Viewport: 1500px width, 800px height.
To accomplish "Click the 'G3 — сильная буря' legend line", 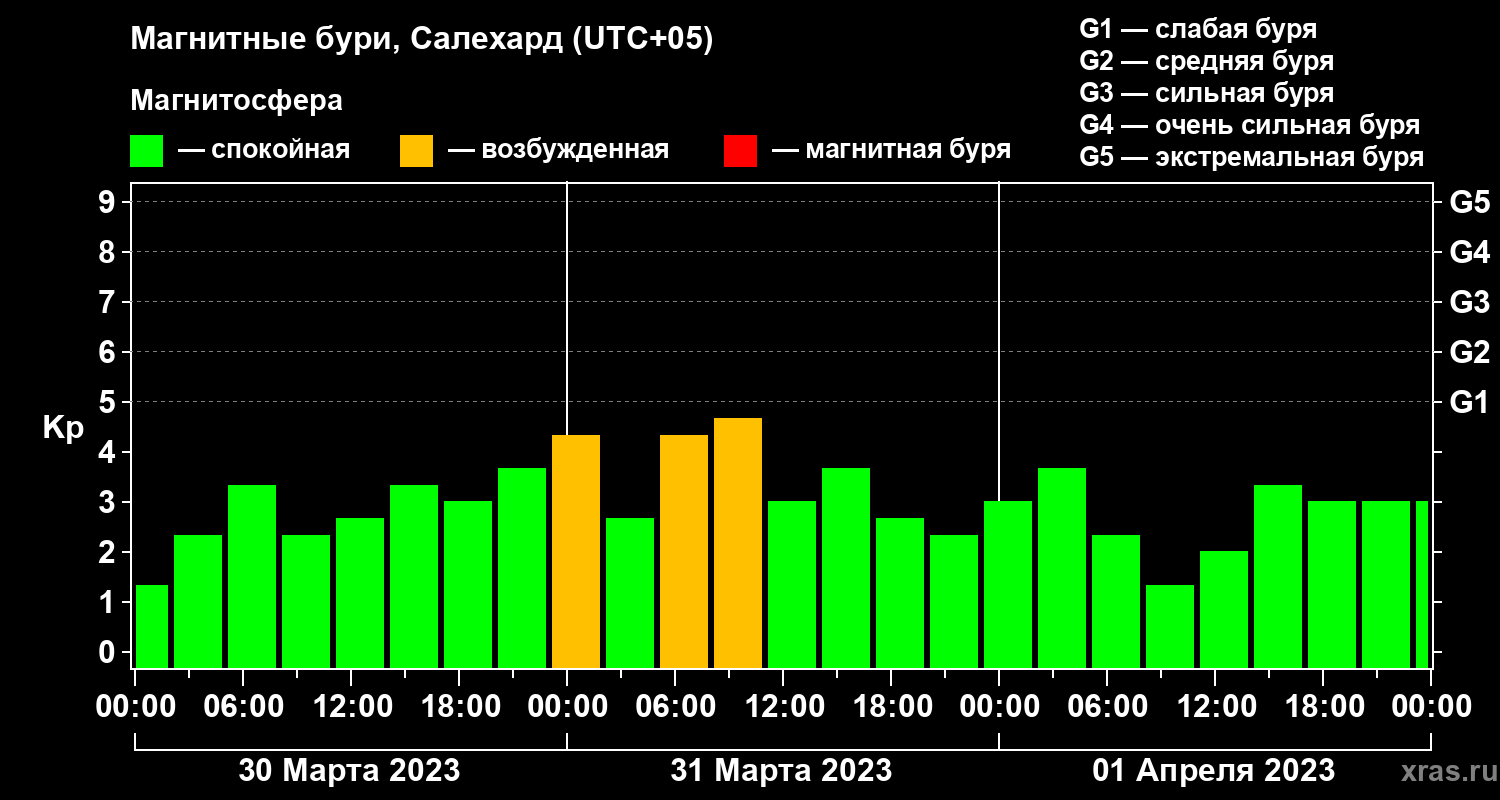I will 1207,93.
